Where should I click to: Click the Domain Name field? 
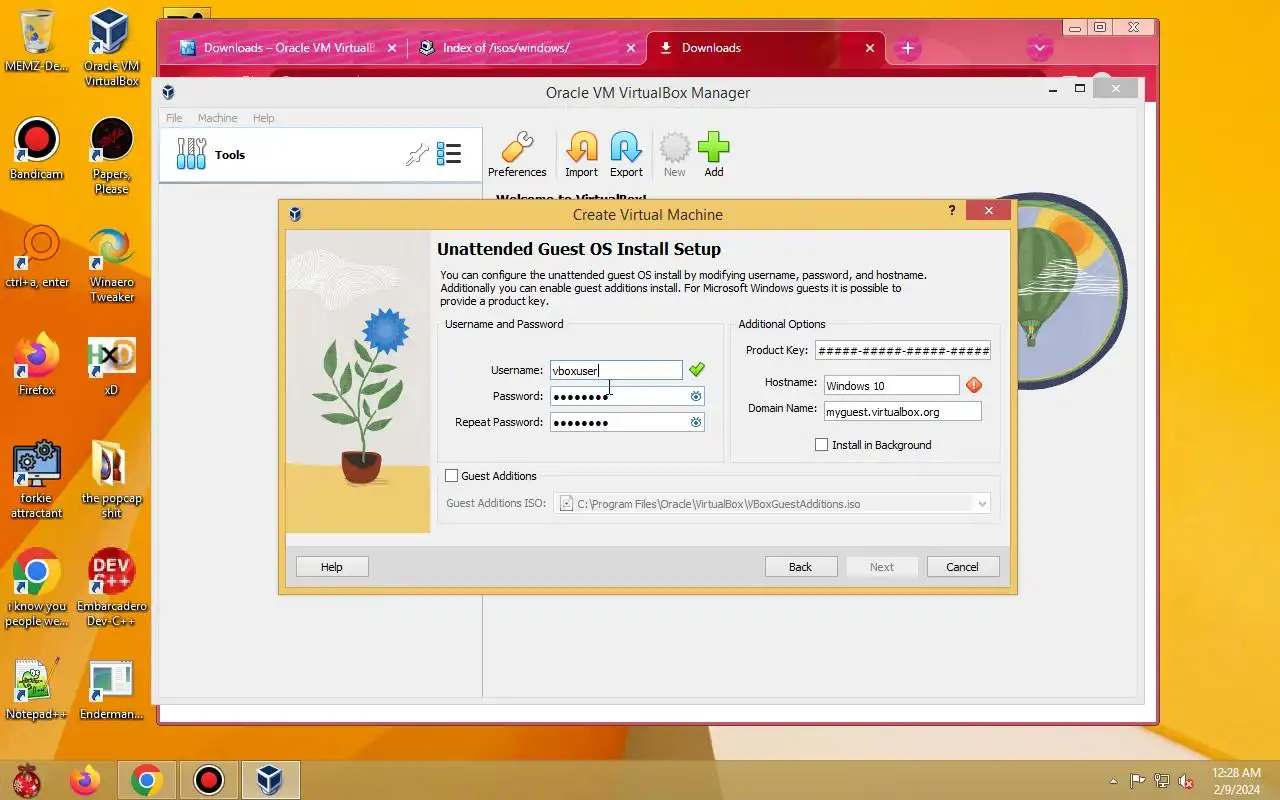point(902,411)
